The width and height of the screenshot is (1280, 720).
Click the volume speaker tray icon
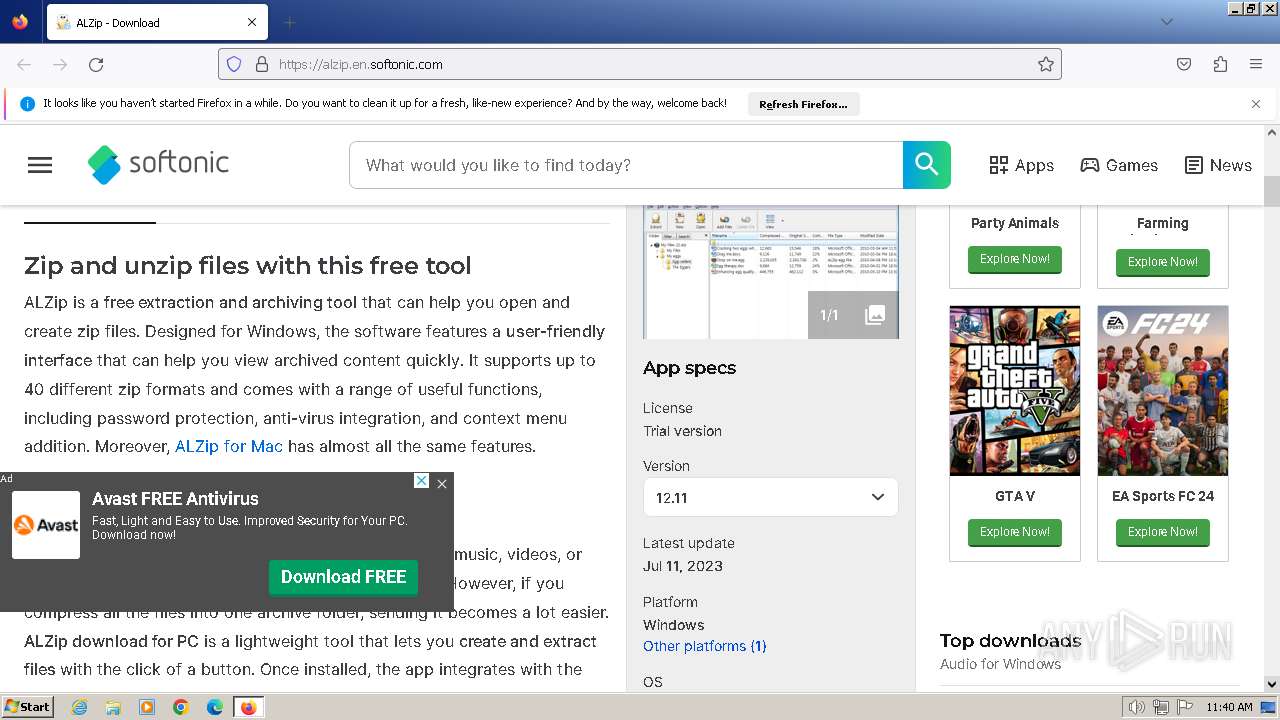pos(1137,707)
